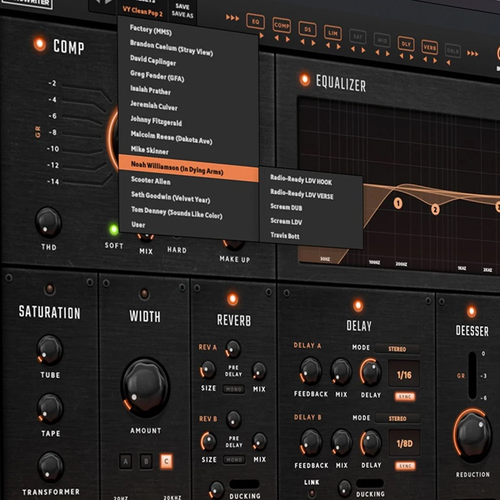Enable the dimmed SAT chain module
This screenshot has height=500, width=500.
coord(358,37)
